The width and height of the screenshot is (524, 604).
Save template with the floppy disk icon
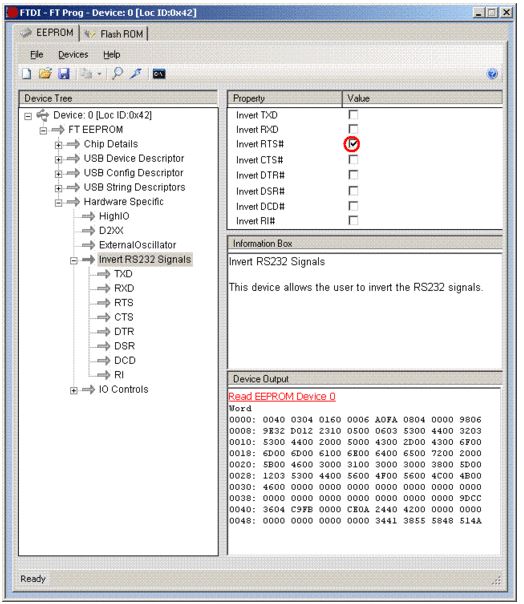point(64,74)
